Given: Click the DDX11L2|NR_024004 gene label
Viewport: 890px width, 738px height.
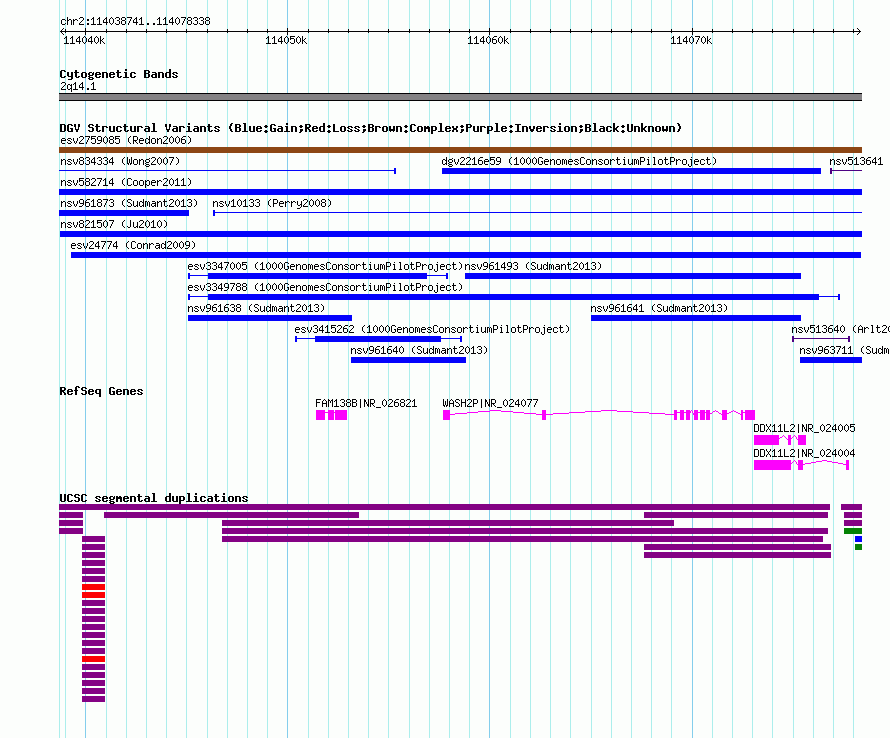Looking at the screenshot, I should click(x=804, y=453).
